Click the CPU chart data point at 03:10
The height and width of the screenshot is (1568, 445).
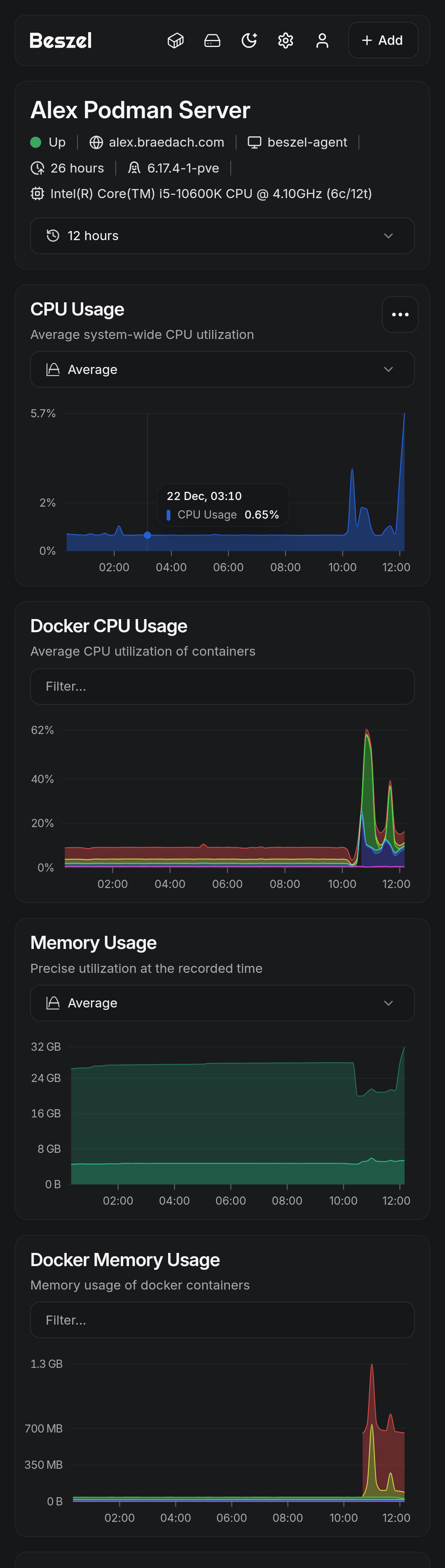[148, 535]
